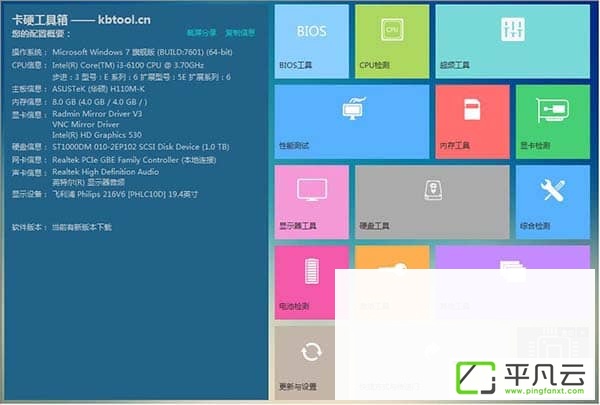The width and height of the screenshot is (600, 405).
Task: Select the ASUSTeK H110M-K motherboard line
Action: pos(98,89)
